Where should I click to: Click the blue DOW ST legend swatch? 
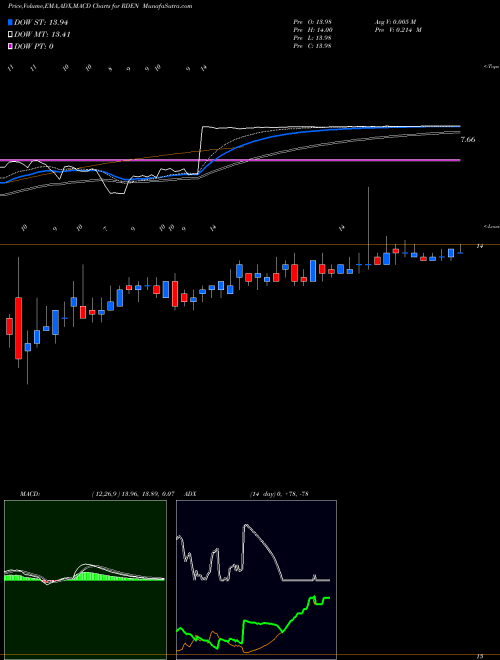(10, 22)
